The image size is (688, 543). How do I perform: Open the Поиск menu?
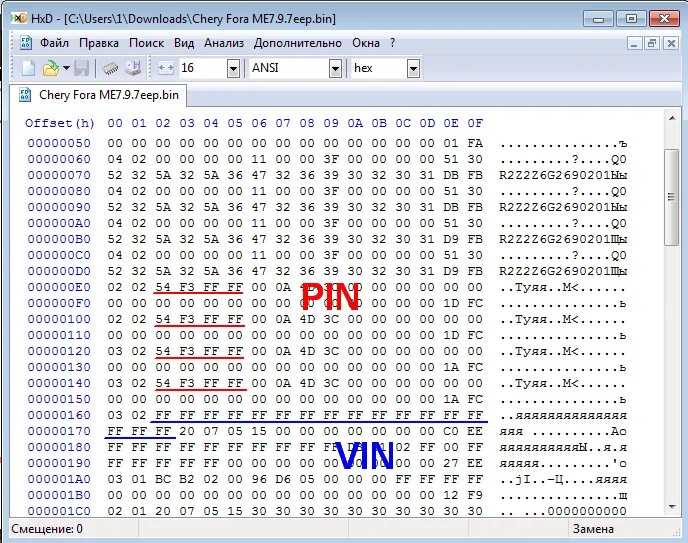(147, 43)
